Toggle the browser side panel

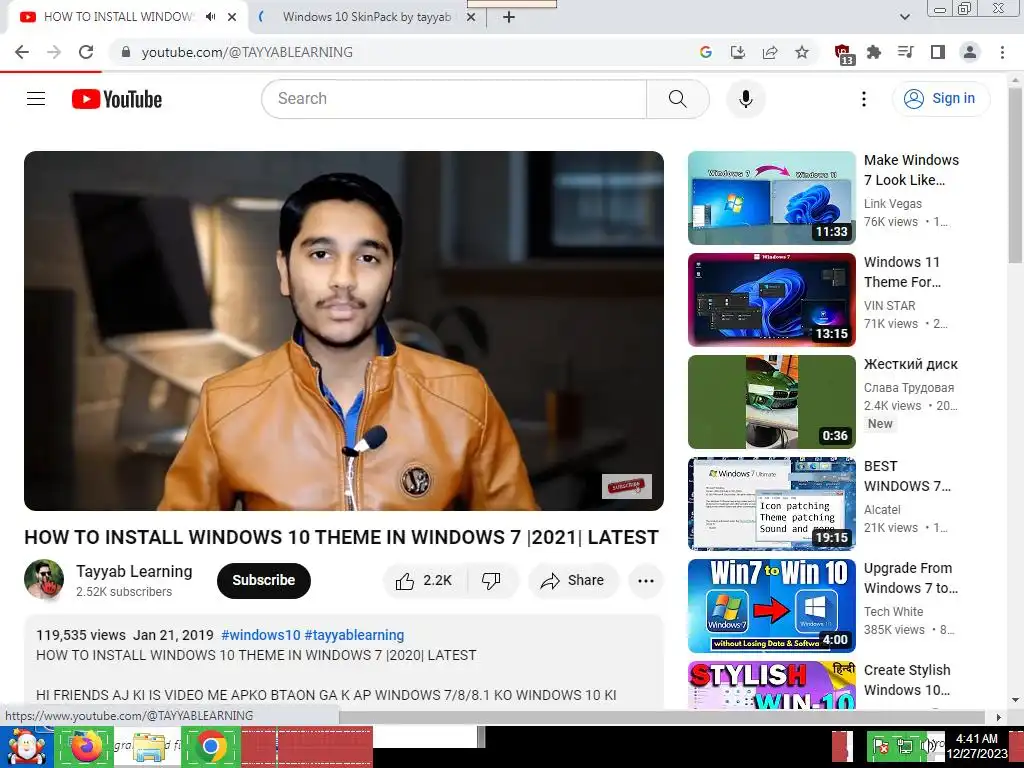938,52
